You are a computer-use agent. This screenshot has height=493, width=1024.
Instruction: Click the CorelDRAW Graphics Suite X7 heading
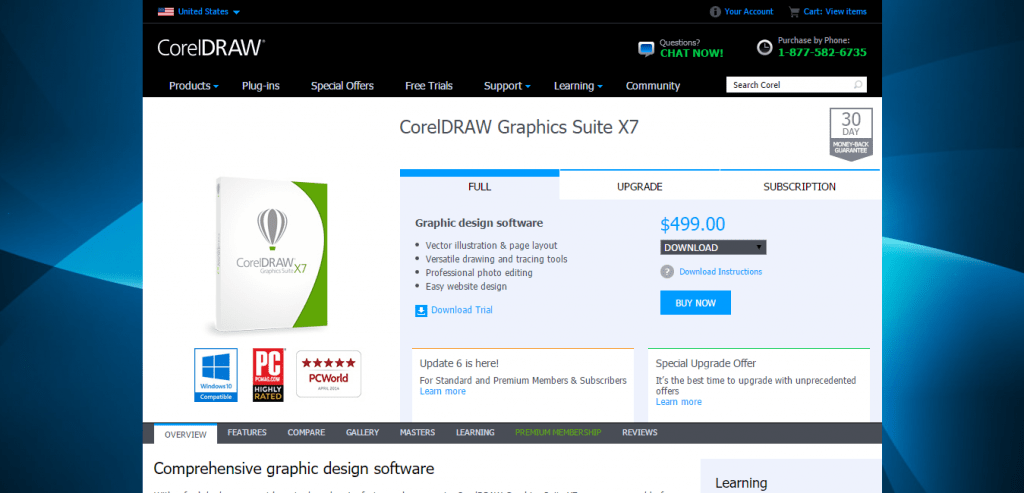pyautogui.click(x=519, y=127)
